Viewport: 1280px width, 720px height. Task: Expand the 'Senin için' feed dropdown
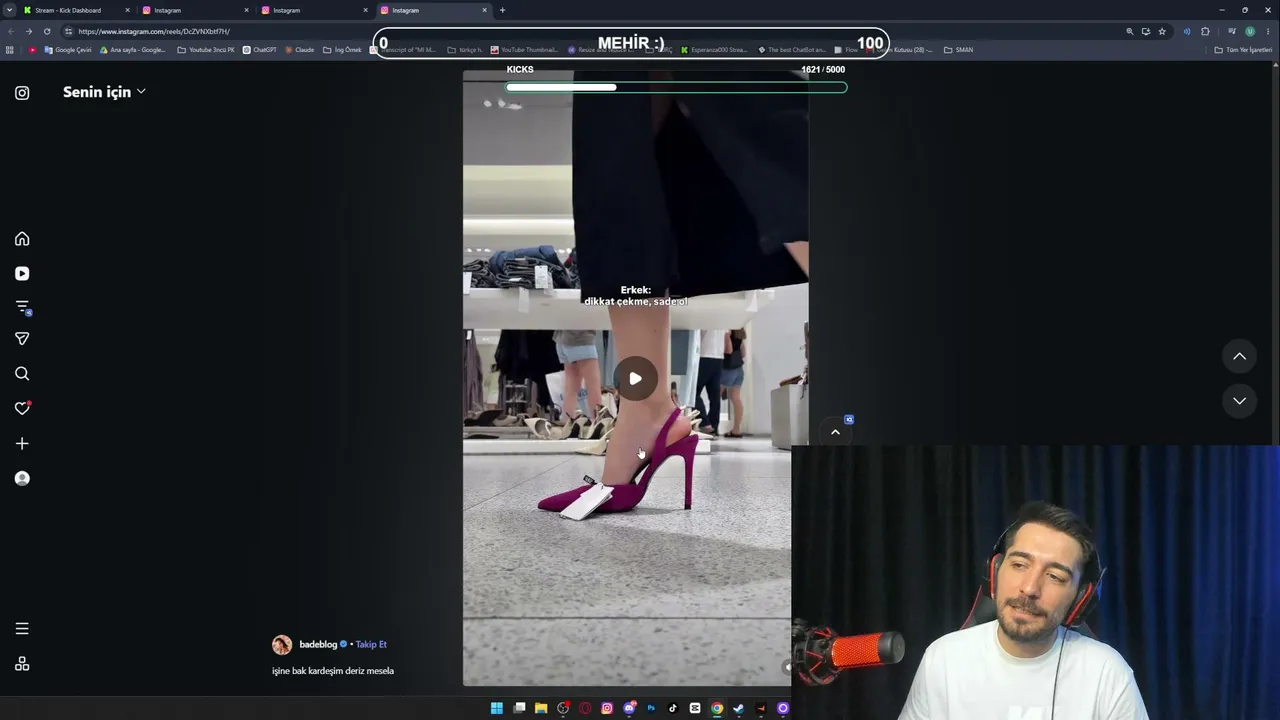(x=104, y=92)
